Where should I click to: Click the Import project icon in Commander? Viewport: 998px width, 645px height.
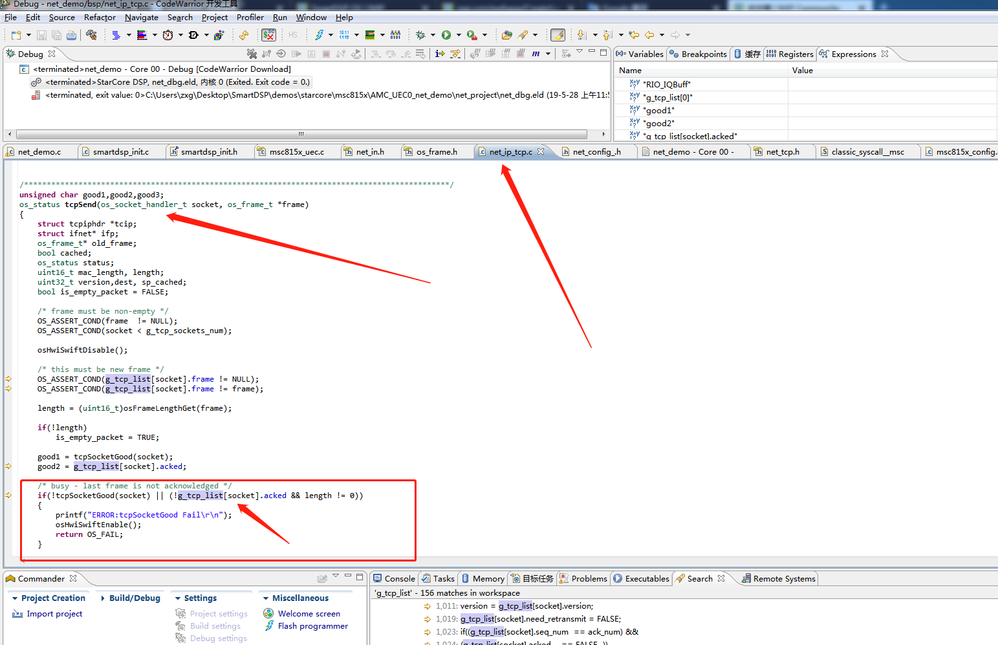coord(18,614)
